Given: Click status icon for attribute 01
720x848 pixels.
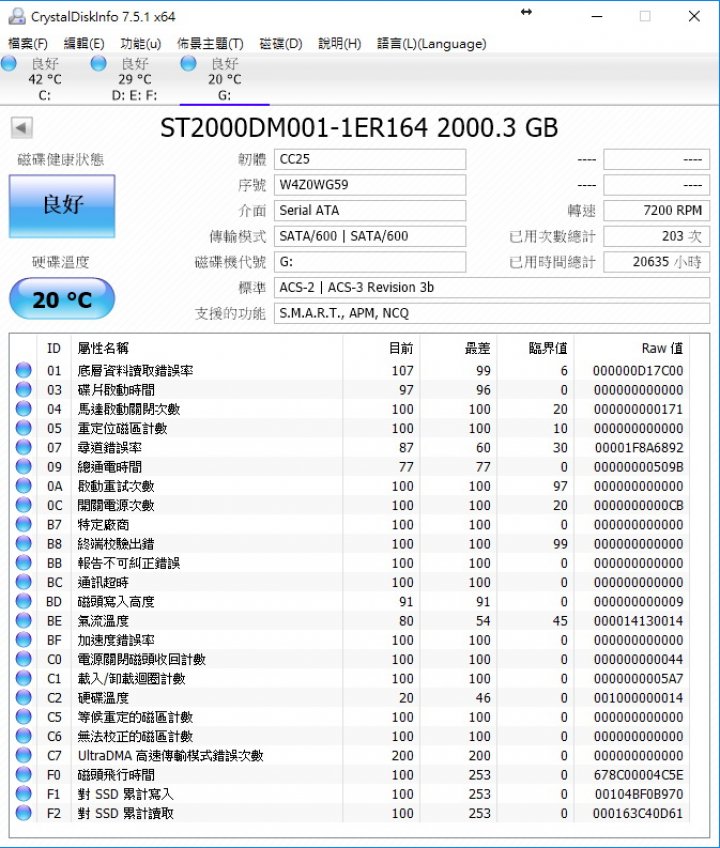Looking at the screenshot, I should (x=23, y=370).
